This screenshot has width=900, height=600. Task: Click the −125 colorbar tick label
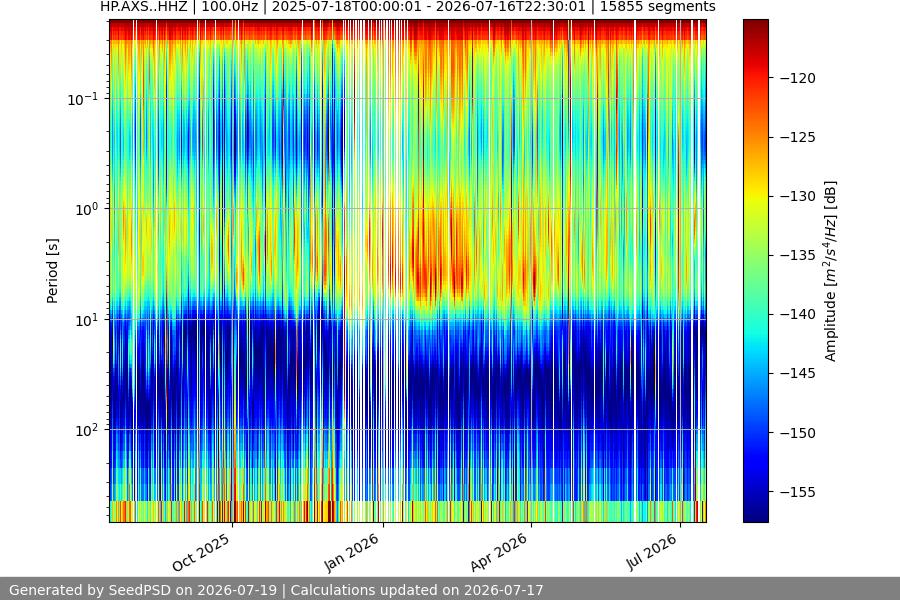798,137
